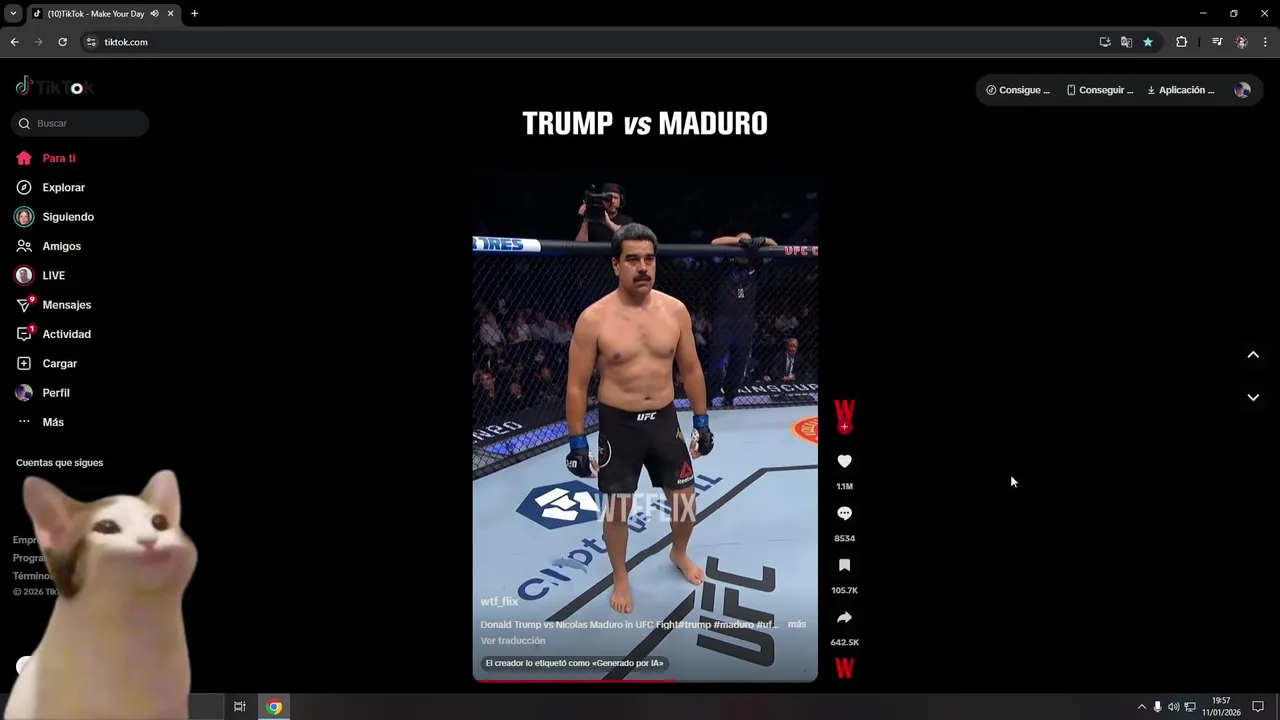The image size is (1280, 720).
Task: Open a new browser tab
Action: coord(194,14)
